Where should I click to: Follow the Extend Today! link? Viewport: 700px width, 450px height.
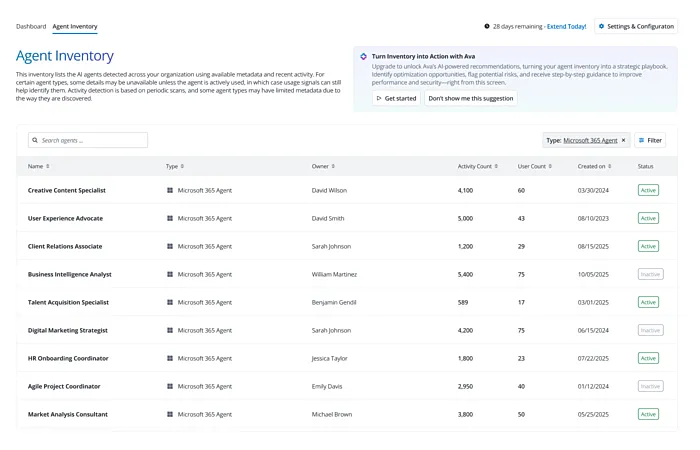point(567,26)
